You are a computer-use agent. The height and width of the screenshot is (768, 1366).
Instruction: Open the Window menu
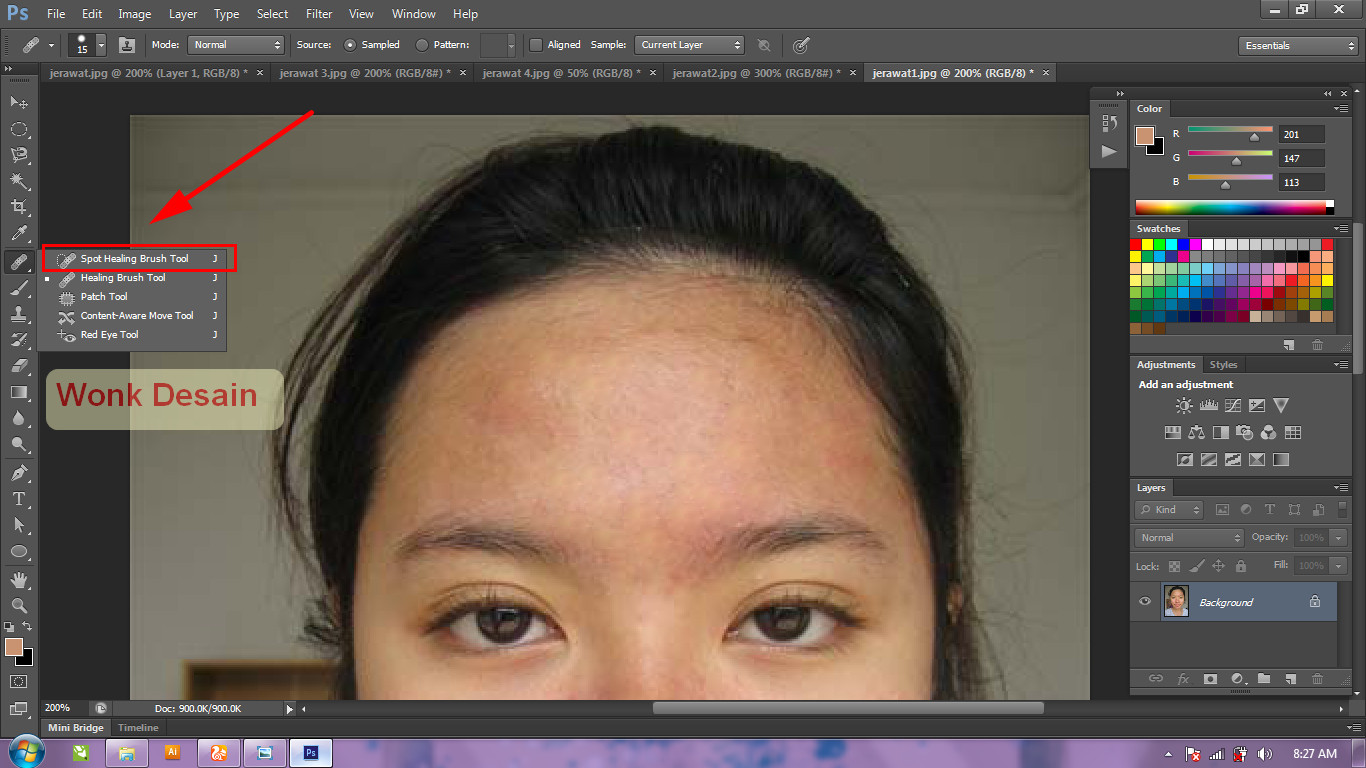[414, 14]
